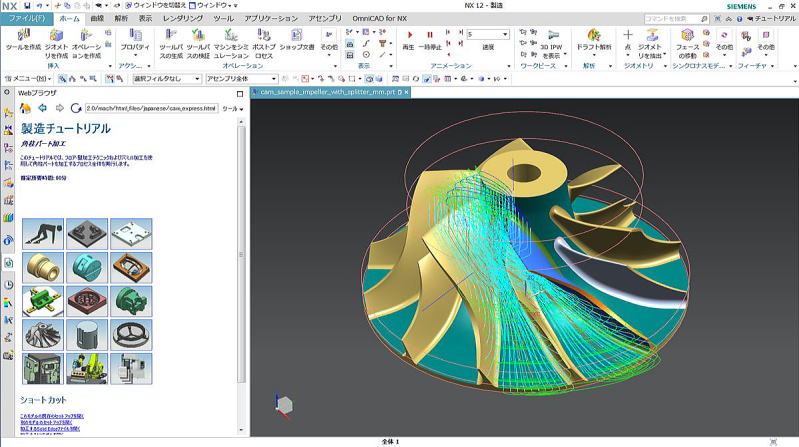The height and width of the screenshot is (447, 799).
Task: Click the view triad cube in viewport
Action: (283, 406)
